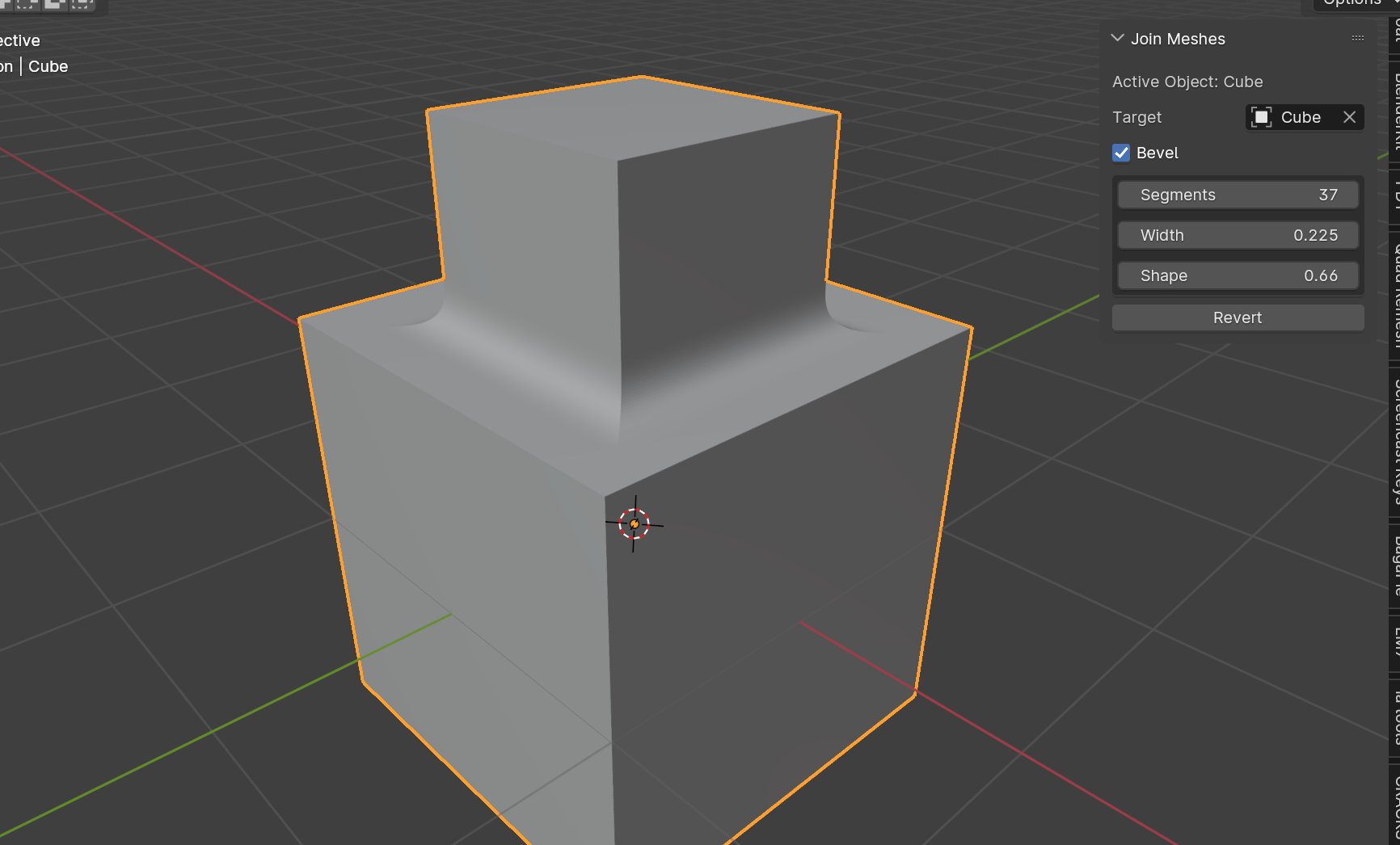The width and height of the screenshot is (1400, 845).
Task: Click the Subtract selection mode icon
Action: (x=54, y=6)
